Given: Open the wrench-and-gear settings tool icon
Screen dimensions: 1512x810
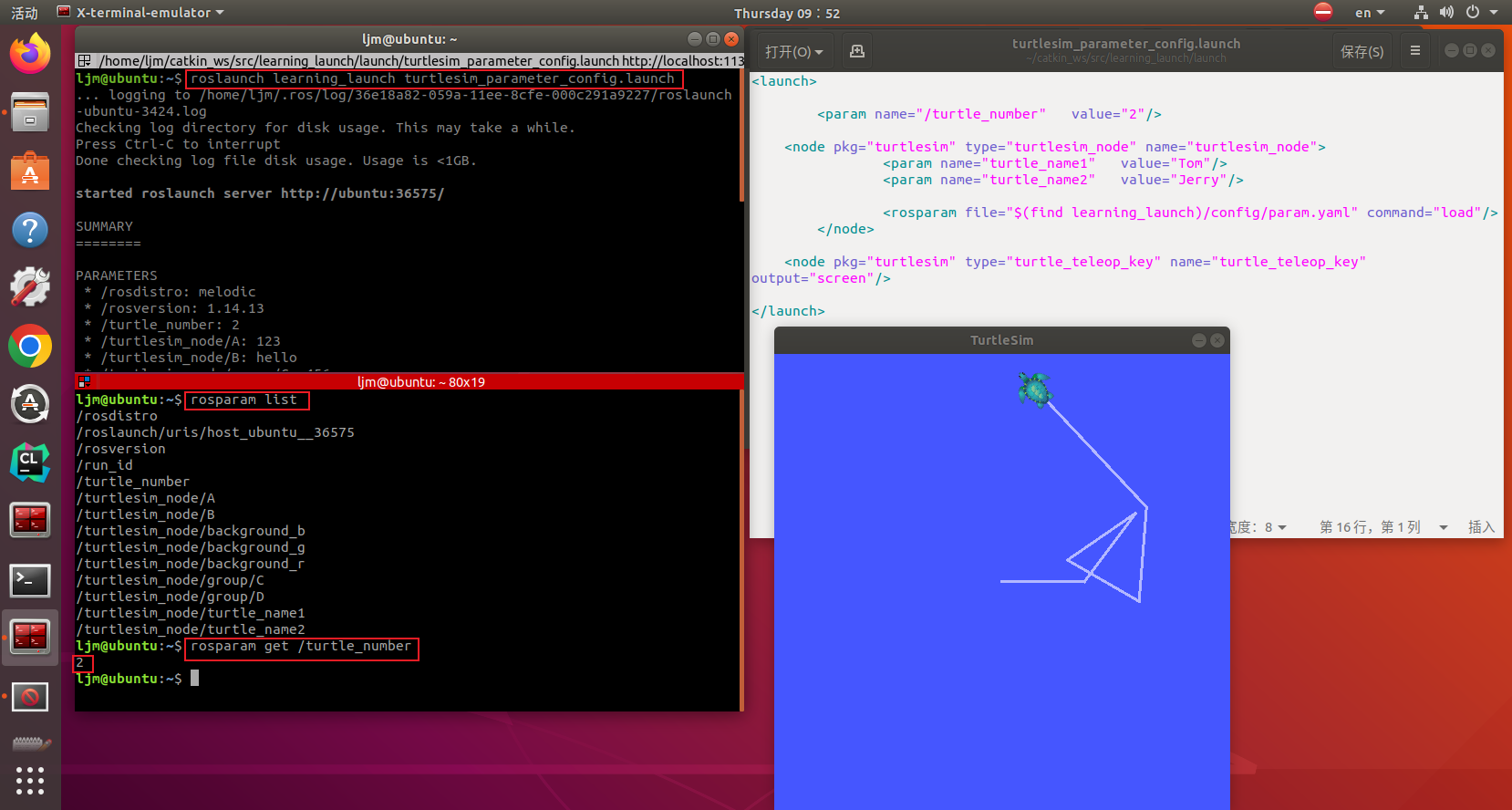Looking at the screenshot, I should click(30, 287).
